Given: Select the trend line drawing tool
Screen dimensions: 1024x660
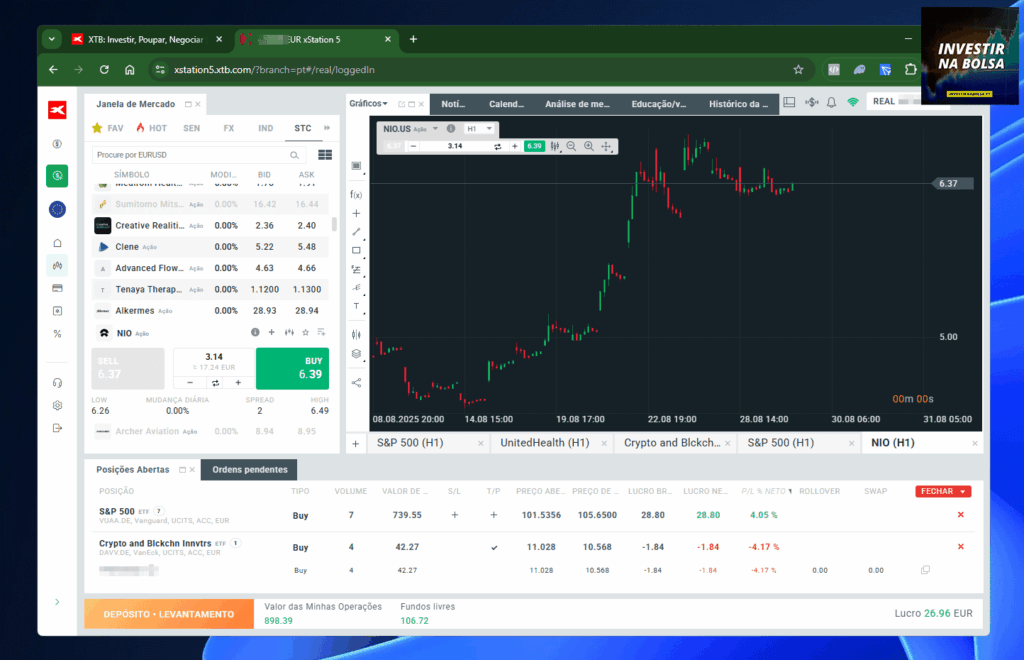Looking at the screenshot, I should (x=356, y=232).
